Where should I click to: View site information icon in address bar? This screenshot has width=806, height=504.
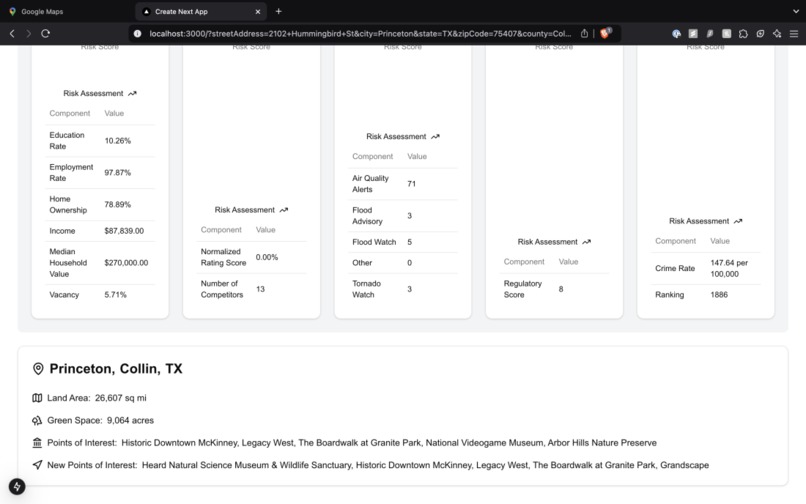coord(137,33)
